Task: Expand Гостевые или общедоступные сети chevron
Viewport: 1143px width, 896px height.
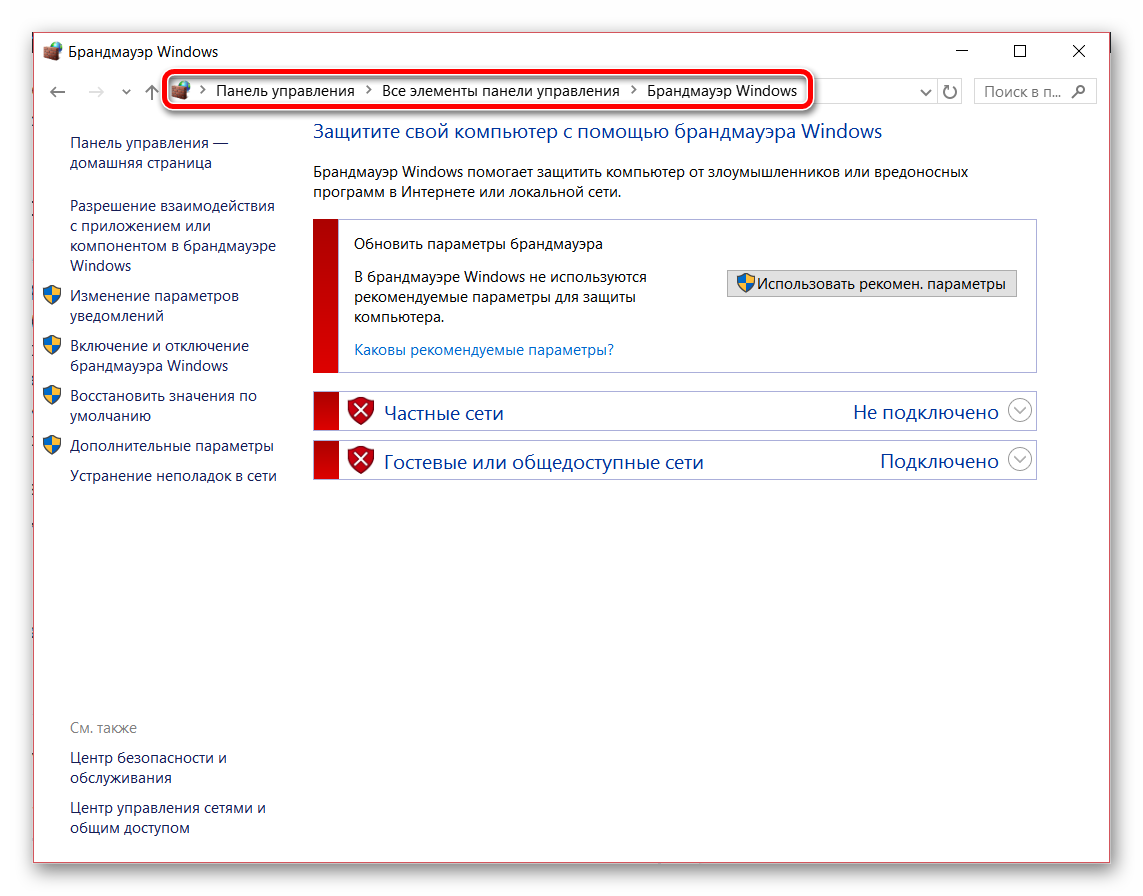Action: [1019, 460]
